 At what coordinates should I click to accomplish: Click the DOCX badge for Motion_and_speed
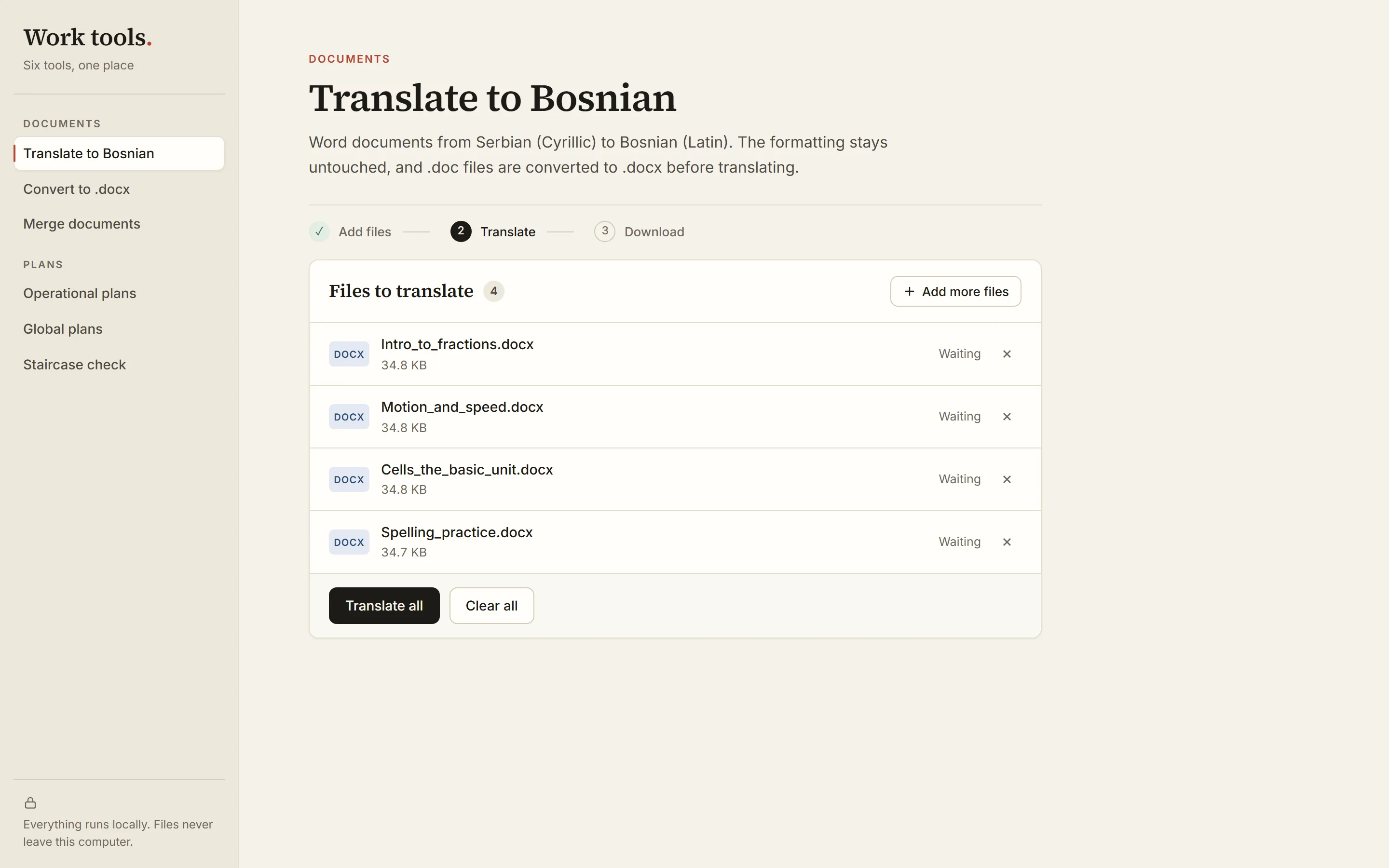tap(349, 417)
